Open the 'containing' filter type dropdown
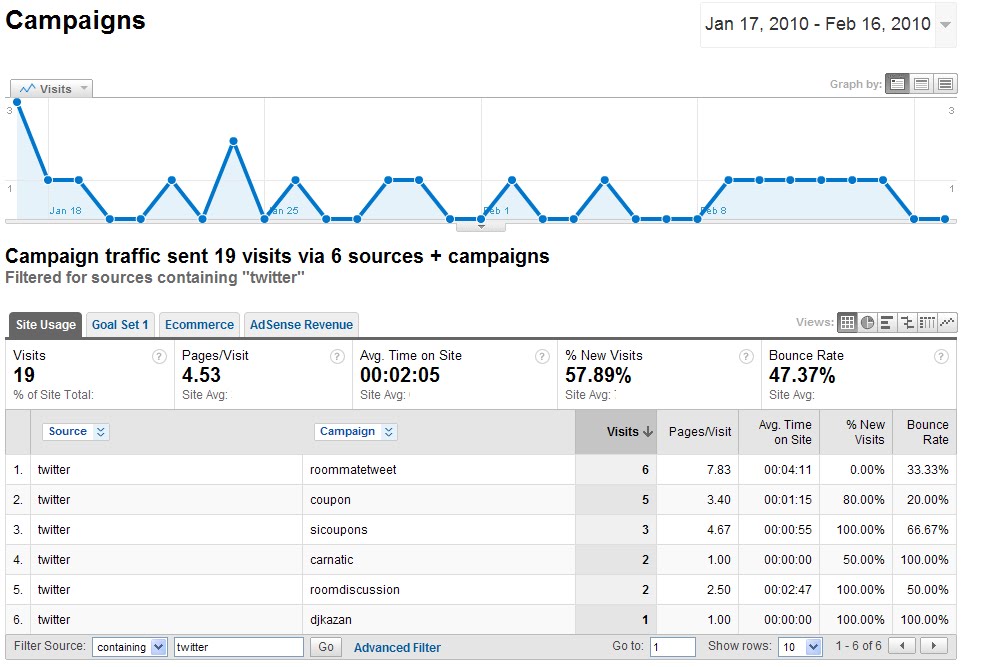This screenshot has width=1004, height=667. (x=129, y=647)
